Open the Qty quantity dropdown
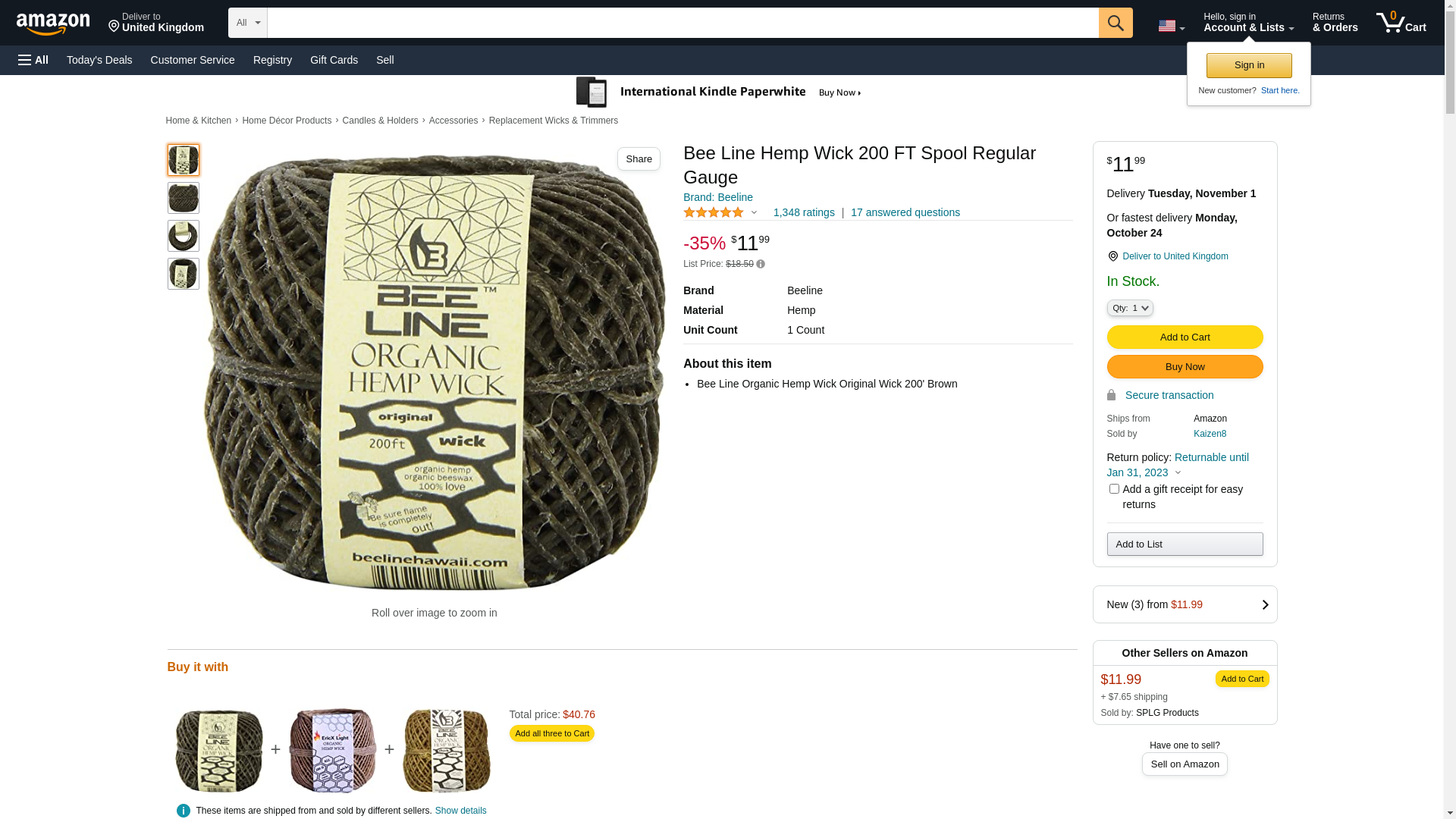This screenshot has height=819, width=1456. [1129, 308]
